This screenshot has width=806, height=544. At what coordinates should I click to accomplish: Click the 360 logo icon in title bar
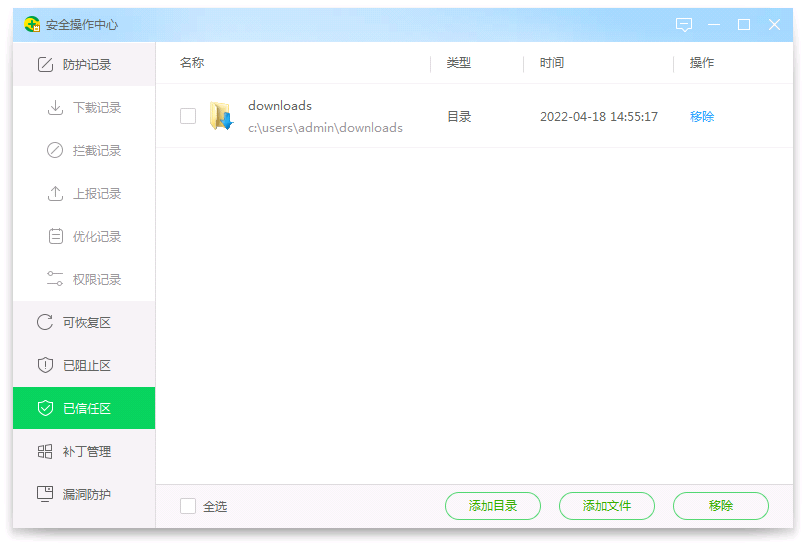(32, 24)
